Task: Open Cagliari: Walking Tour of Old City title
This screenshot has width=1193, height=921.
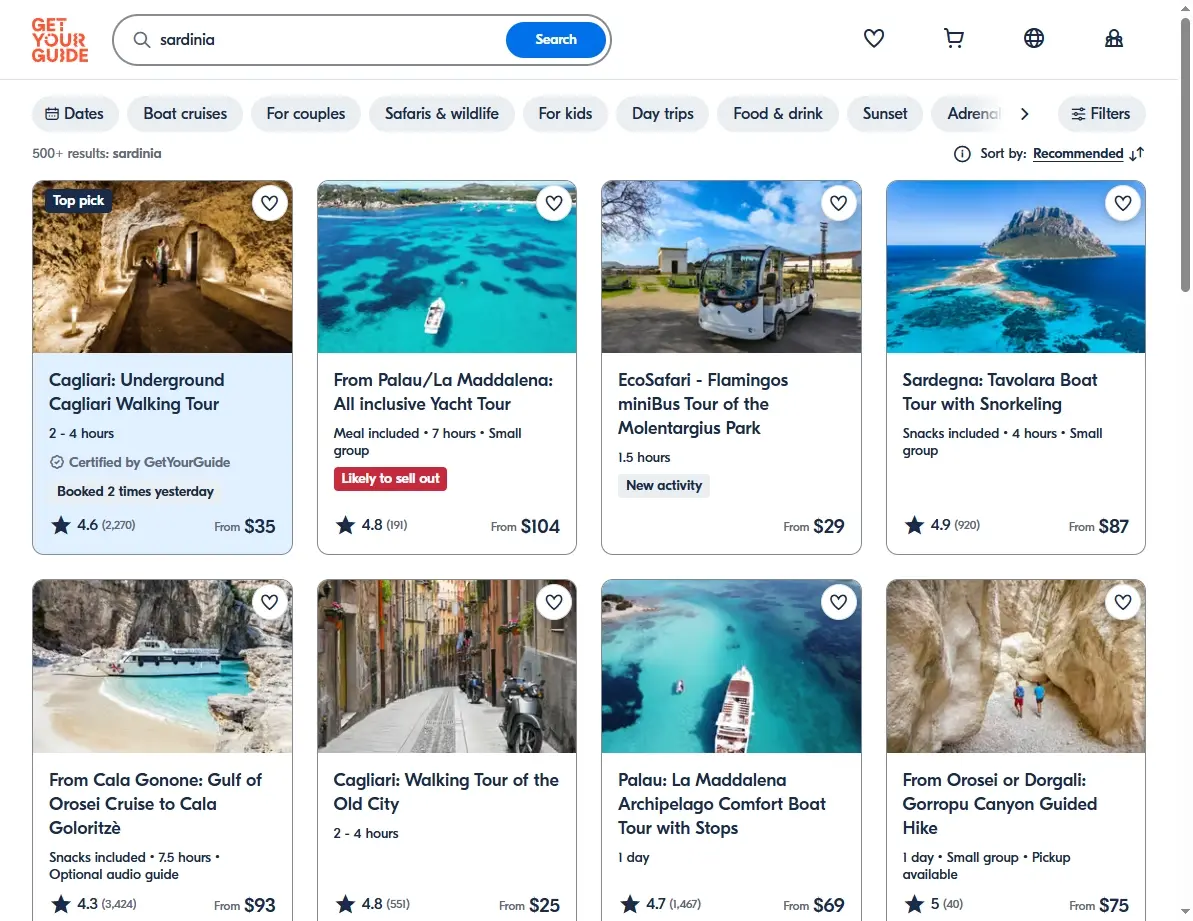Action: 446,792
